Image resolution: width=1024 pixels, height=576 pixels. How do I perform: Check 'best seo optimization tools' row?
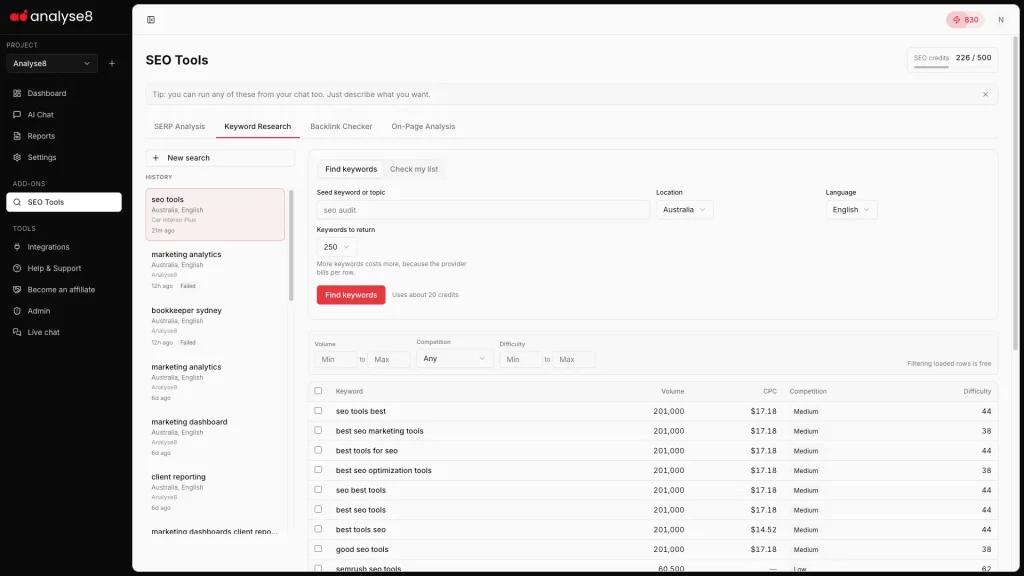(318, 470)
